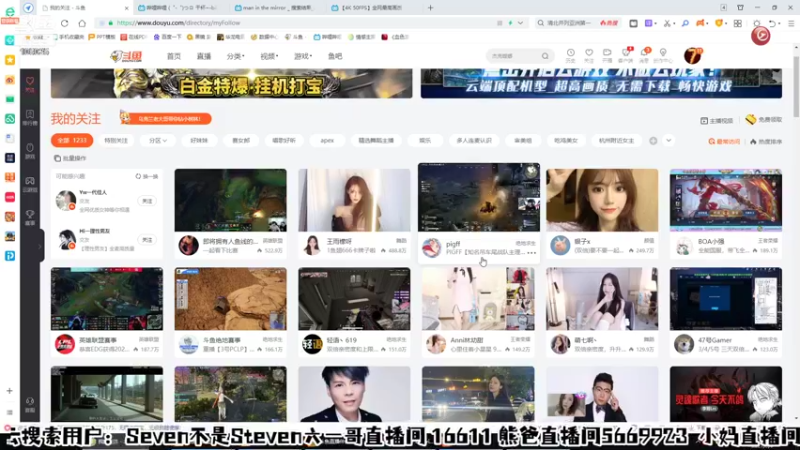The image size is (800, 450).
Task: Enable 批量操作 batch mode
Action: point(70,158)
